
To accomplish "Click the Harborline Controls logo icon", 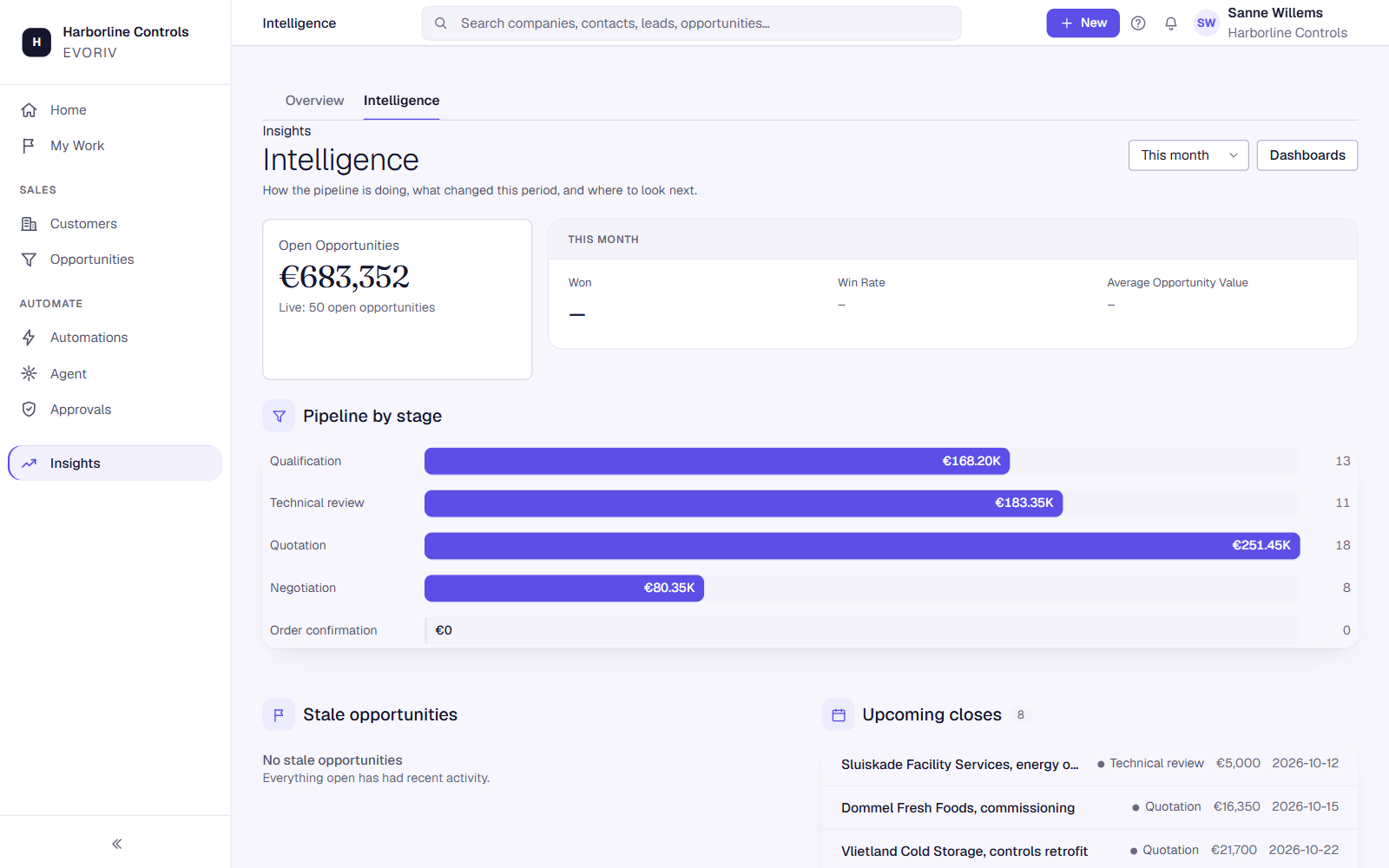I will click(x=36, y=42).
